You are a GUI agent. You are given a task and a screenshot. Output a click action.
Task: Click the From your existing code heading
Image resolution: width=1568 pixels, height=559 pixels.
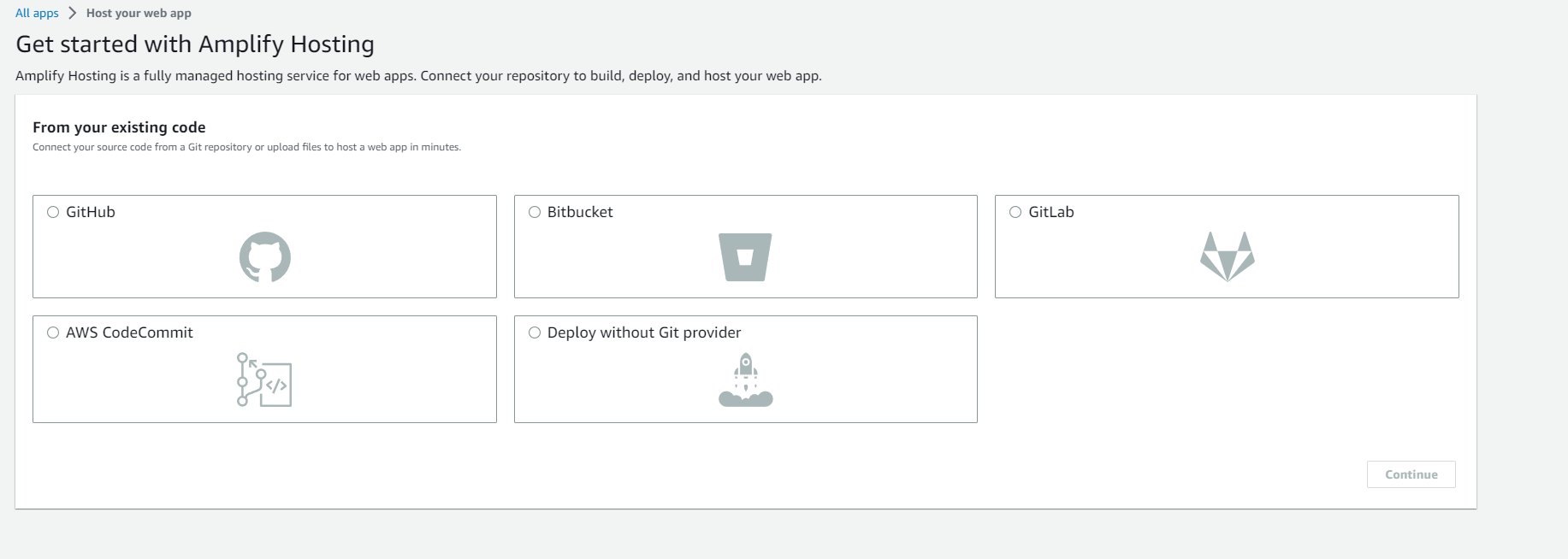click(x=119, y=127)
